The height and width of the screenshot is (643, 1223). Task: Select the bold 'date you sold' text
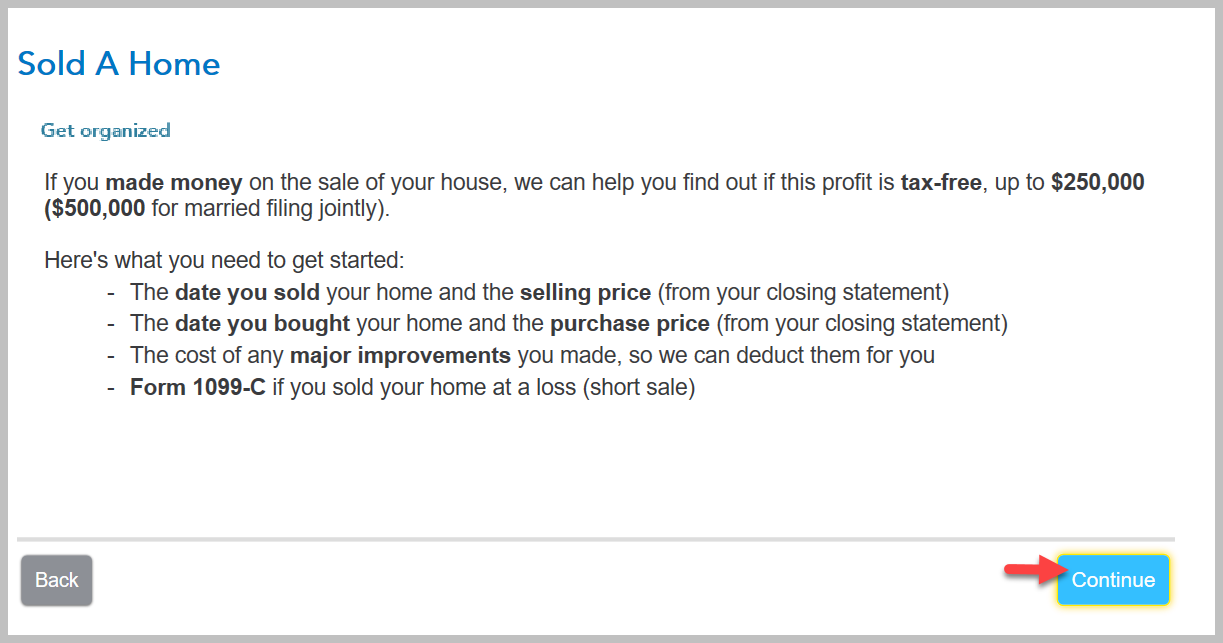click(247, 293)
